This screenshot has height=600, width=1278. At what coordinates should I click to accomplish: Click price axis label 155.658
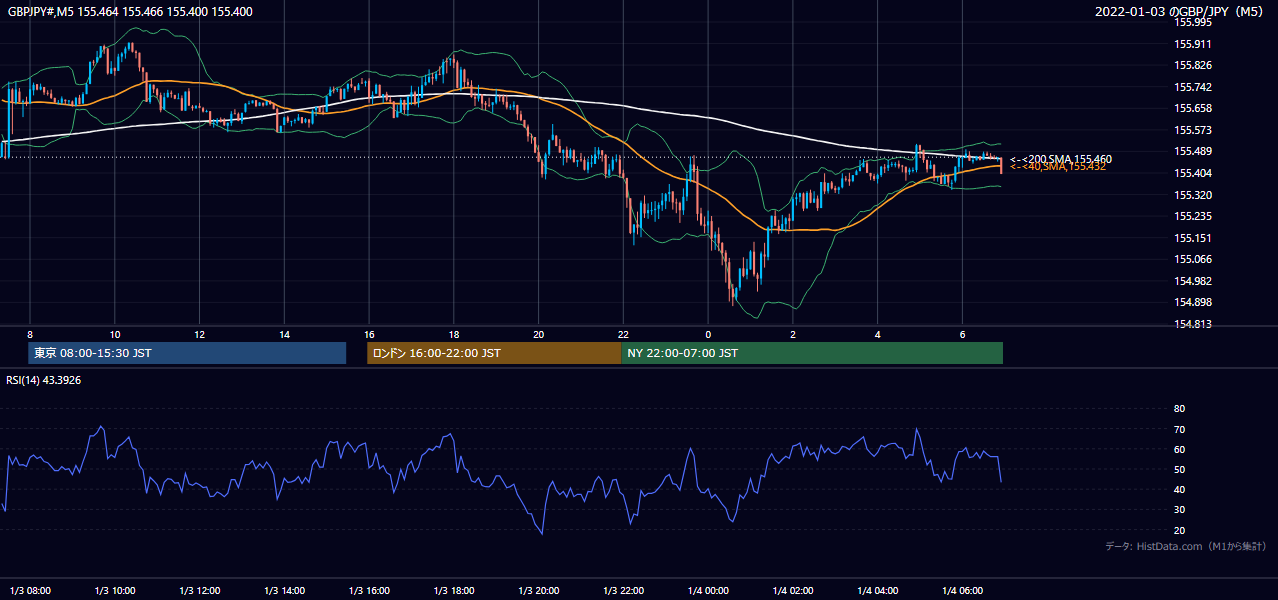[x=1195, y=108]
